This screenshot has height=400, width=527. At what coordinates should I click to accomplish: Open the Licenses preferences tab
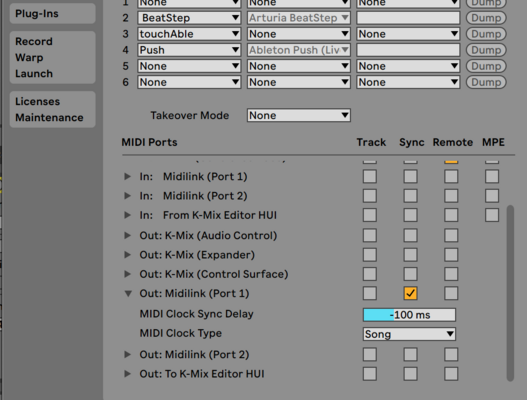[x=38, y=102]
